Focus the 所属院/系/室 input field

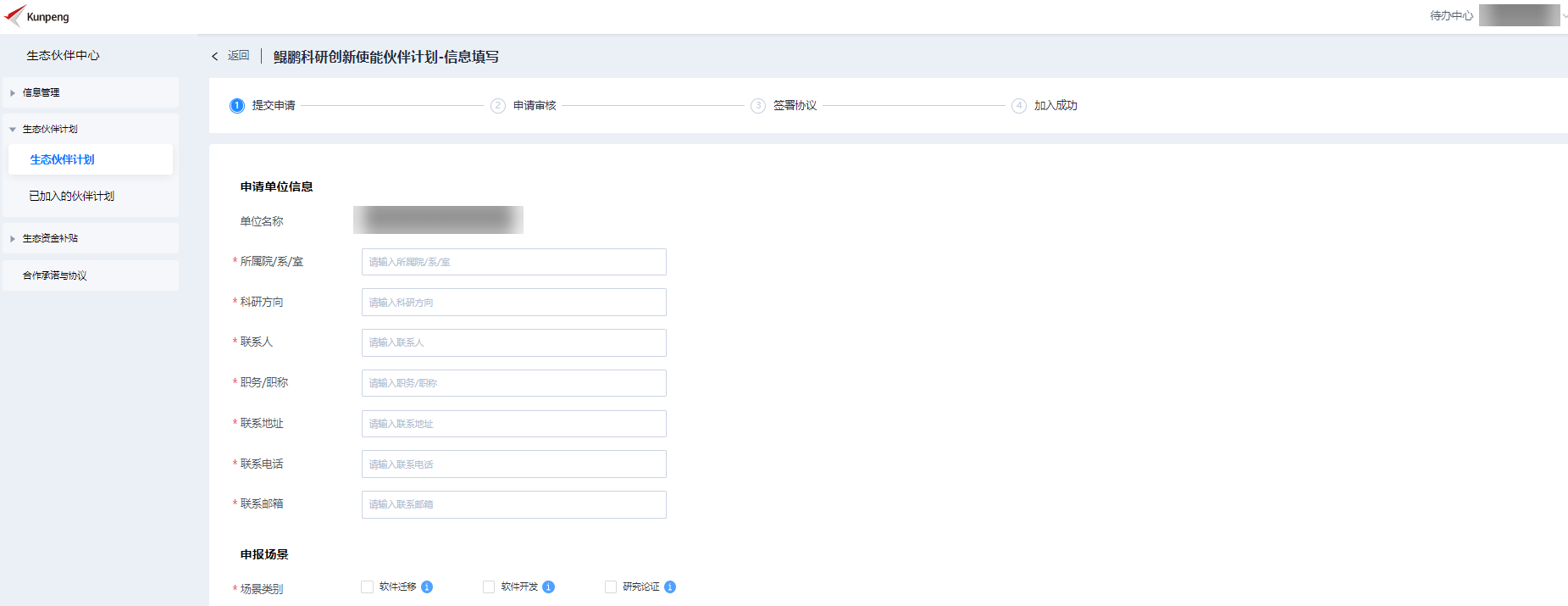(x=514, y=262)
